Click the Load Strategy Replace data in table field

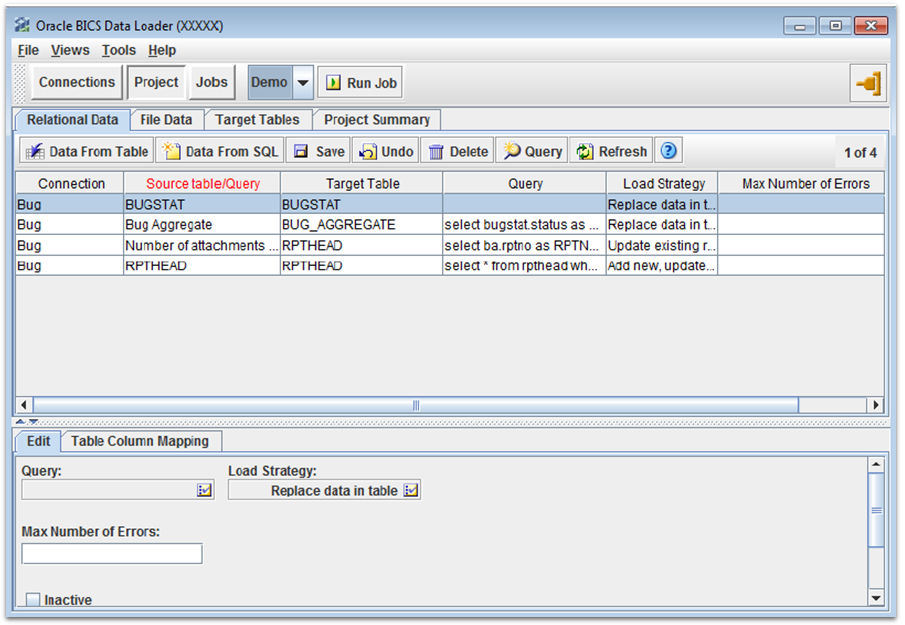point(324,491)
